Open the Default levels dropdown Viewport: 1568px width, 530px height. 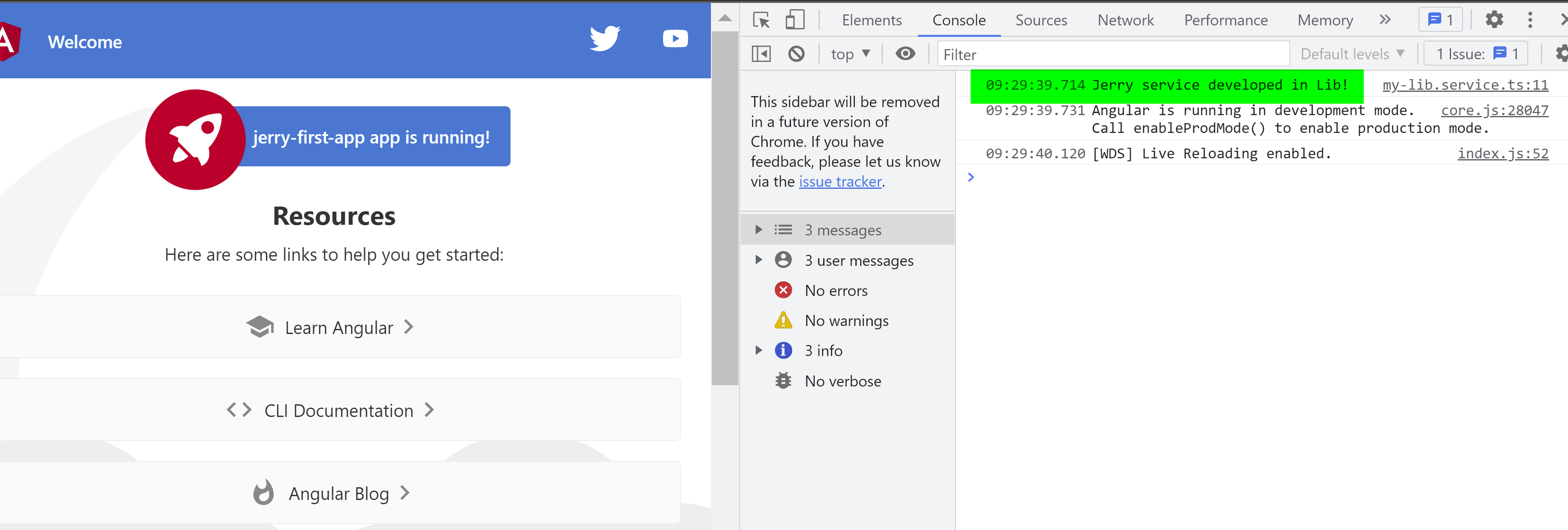coord(1352,54)
